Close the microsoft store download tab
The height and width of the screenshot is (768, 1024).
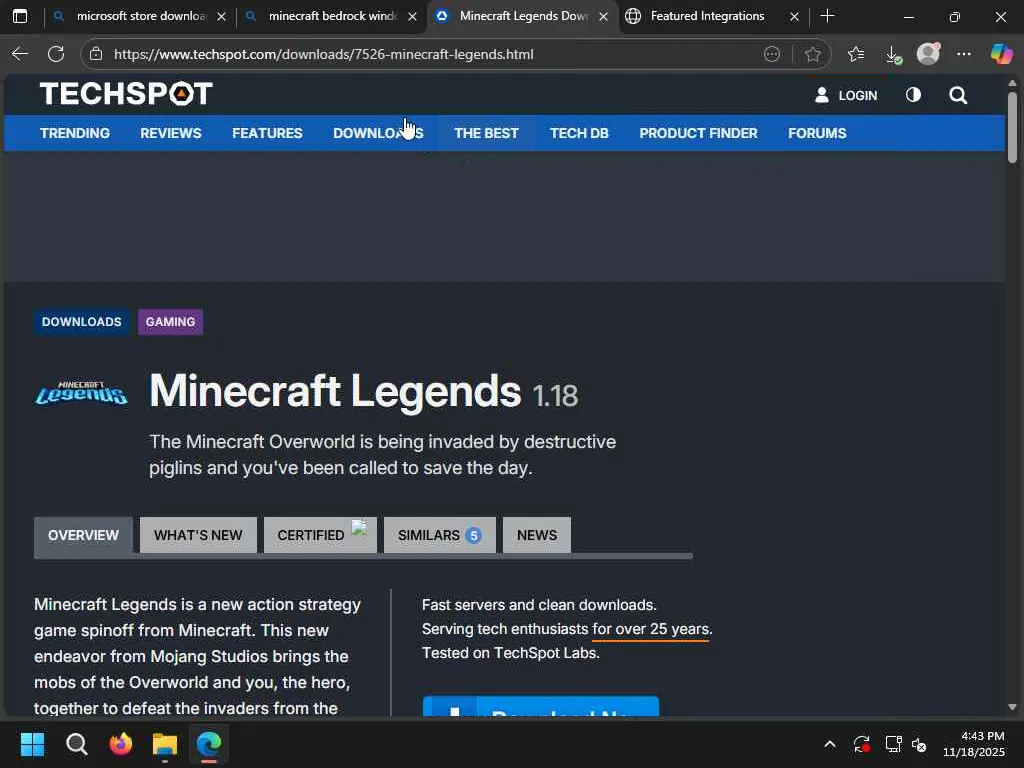[x=221, y=16]
